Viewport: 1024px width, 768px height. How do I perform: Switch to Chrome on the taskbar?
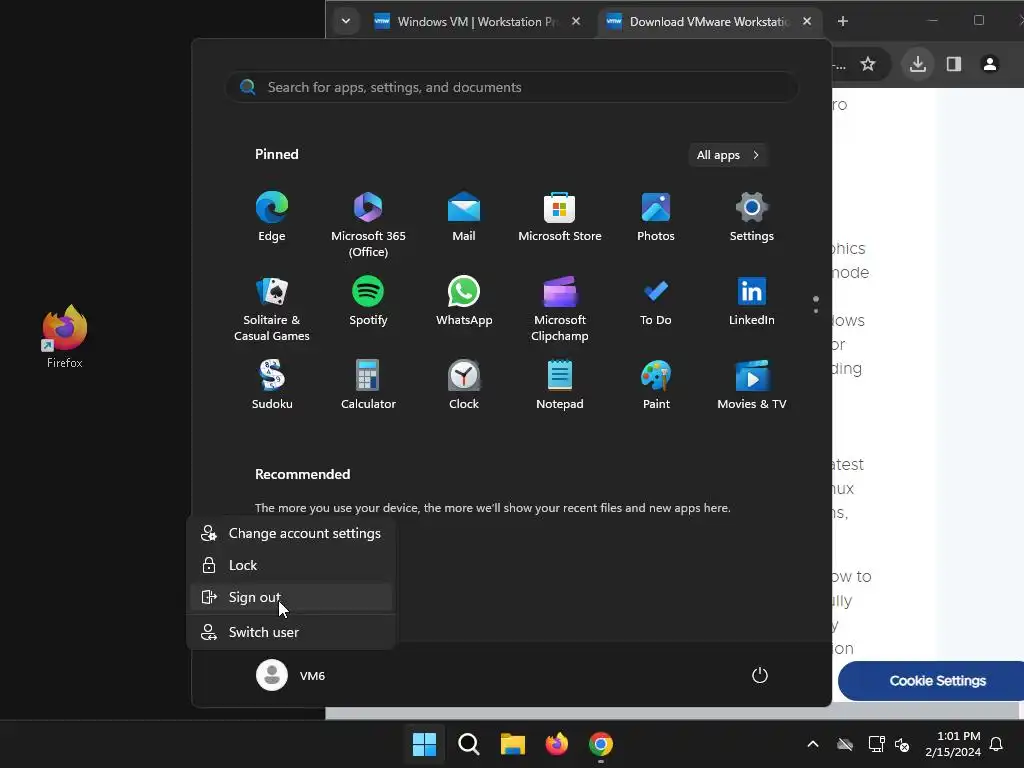(x=601, y=744)
